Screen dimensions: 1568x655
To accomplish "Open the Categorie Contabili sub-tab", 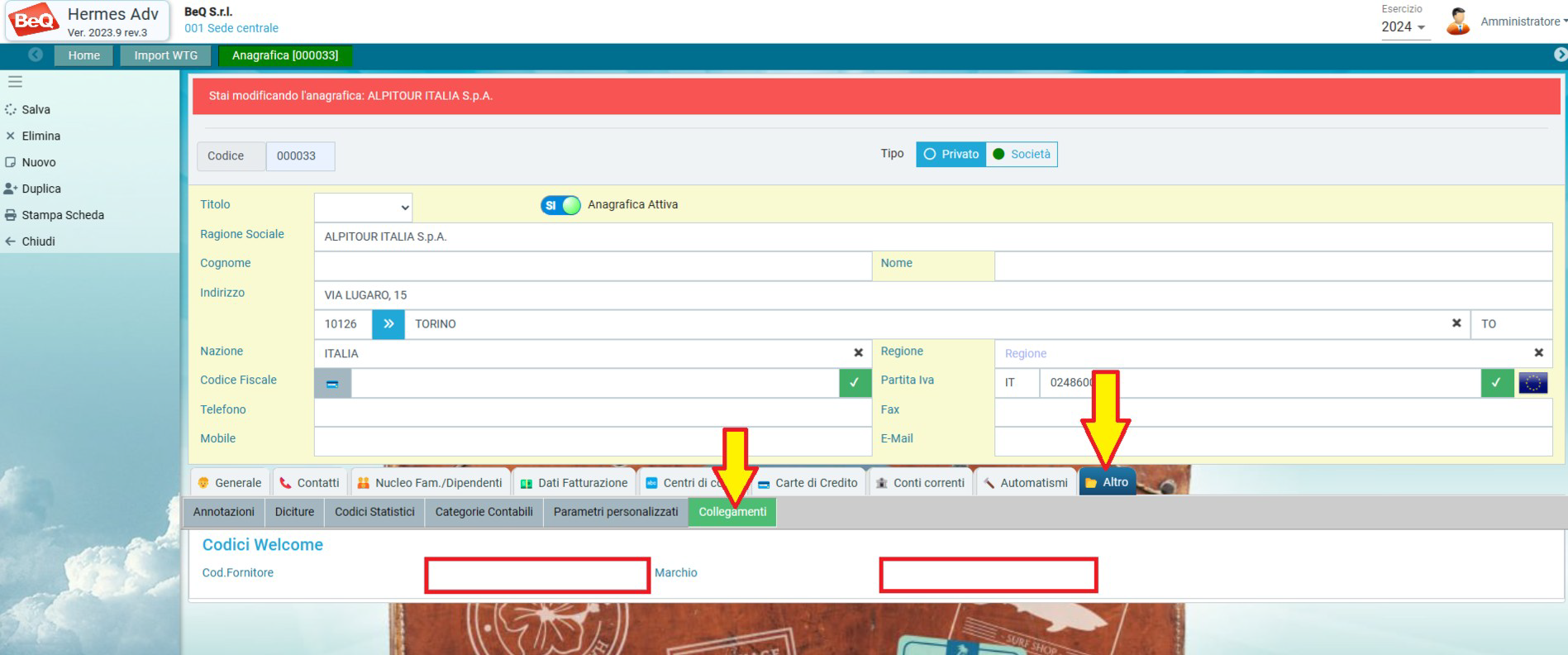I will [484, 512].
